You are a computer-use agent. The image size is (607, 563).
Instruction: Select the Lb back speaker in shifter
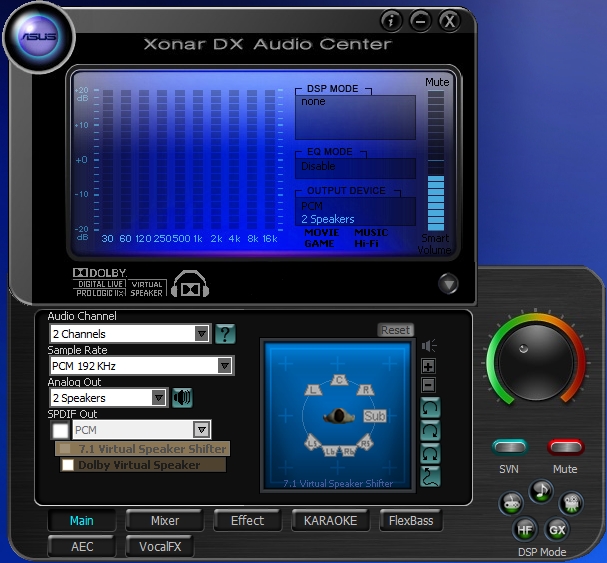point(330,451)
